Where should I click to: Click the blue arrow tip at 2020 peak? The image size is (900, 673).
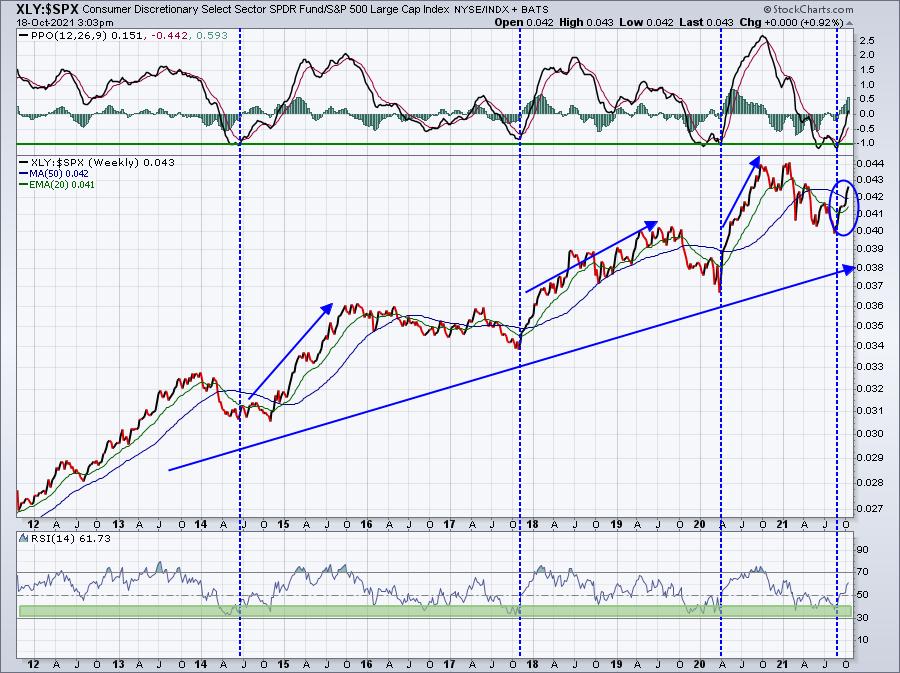(x=755, y=162)
